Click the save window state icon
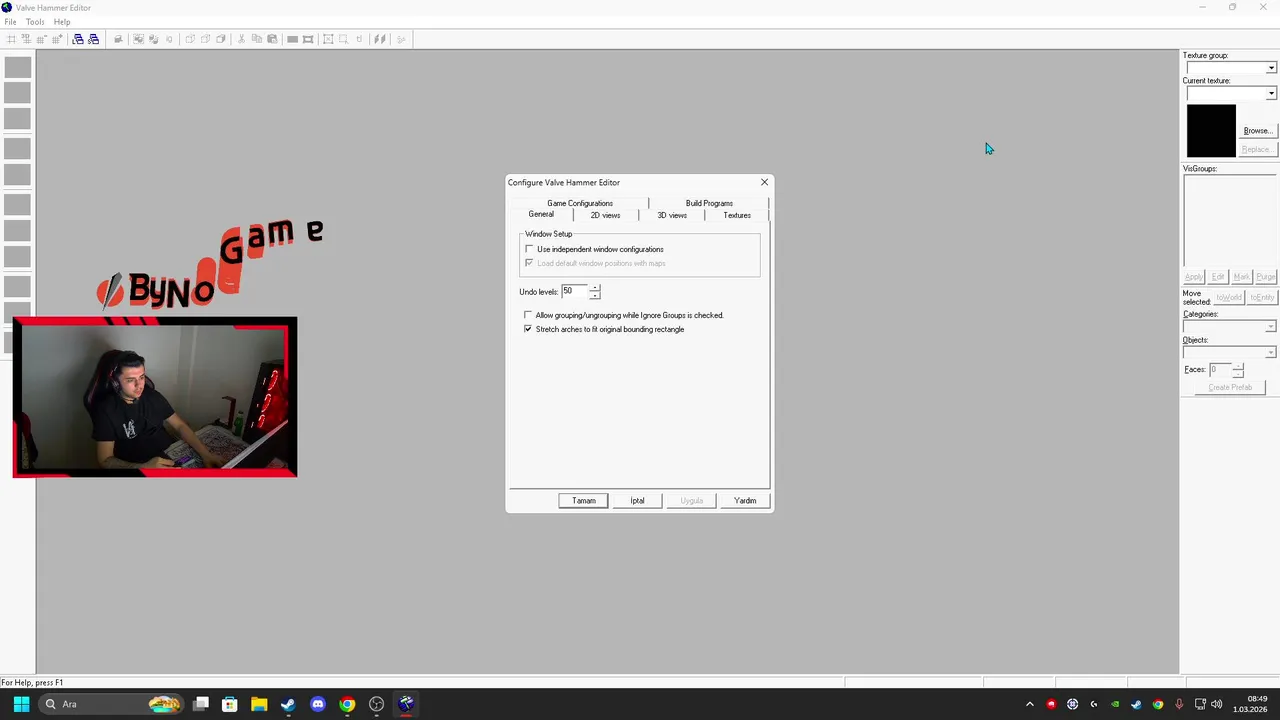This screenshot has height=720, width=1280. click(x=94, y=39)
